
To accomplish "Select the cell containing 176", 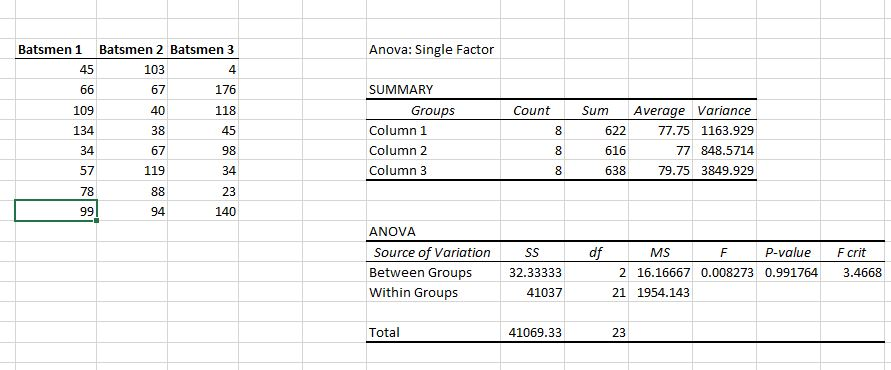I will coord(202,90).
